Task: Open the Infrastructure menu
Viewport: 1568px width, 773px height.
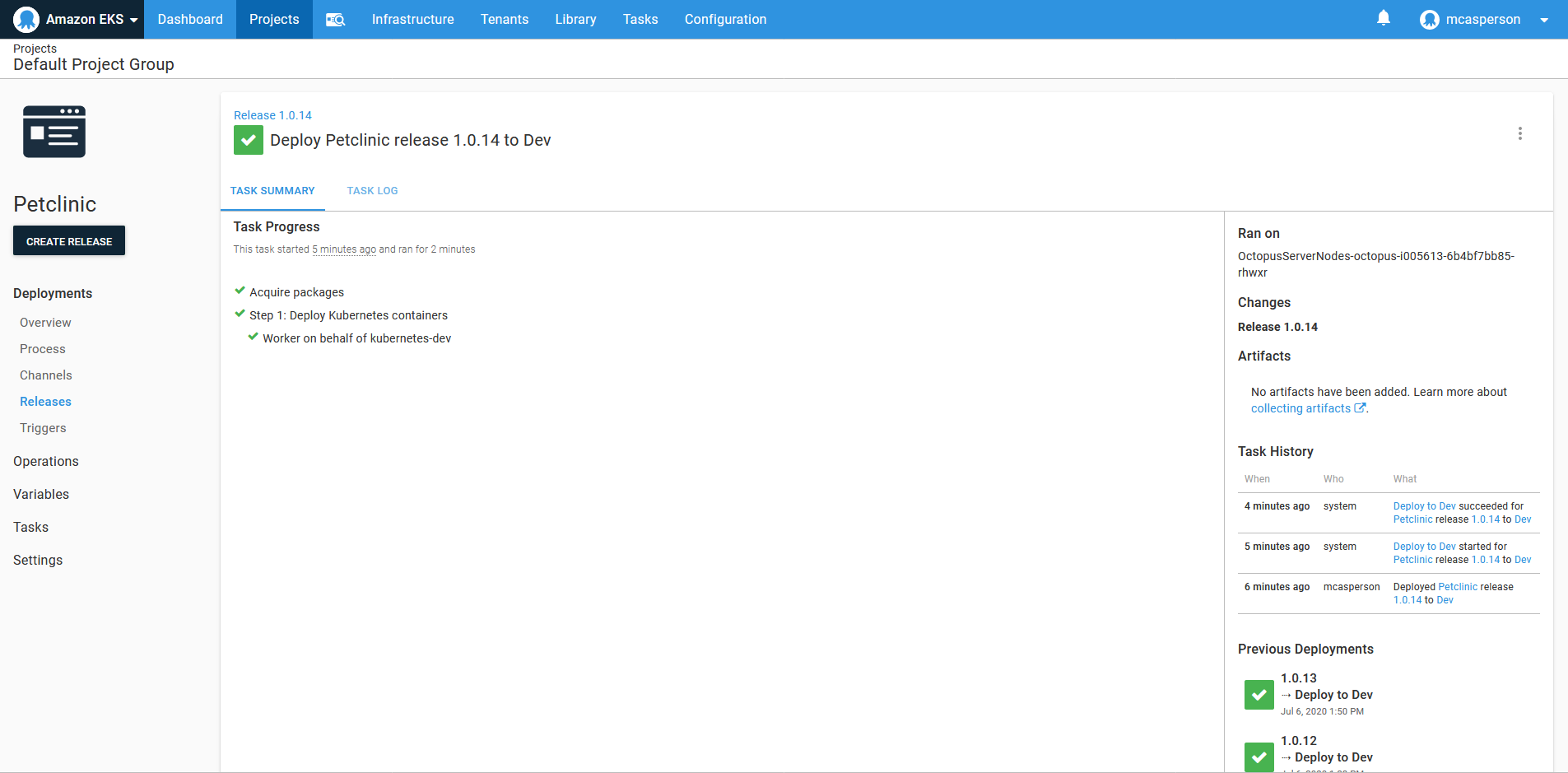Action: [x=412, y=20]
